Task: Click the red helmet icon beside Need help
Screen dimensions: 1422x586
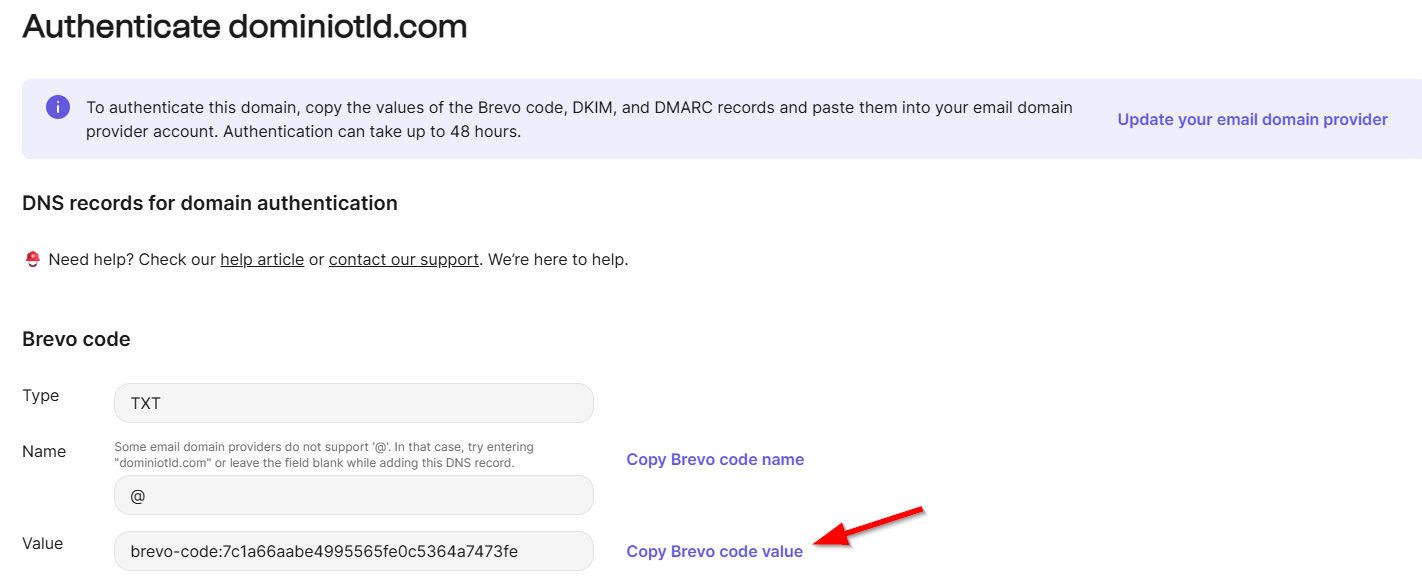Action: pyautogui.click(x=33, y=259)
